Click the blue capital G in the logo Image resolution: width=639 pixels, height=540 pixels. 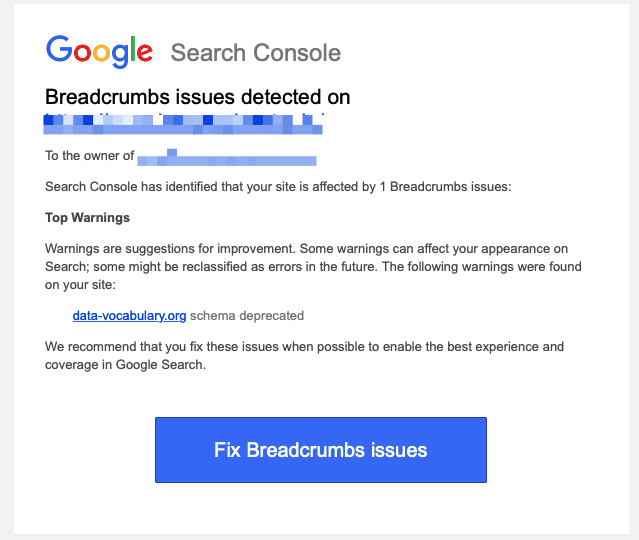coord(59,50)
